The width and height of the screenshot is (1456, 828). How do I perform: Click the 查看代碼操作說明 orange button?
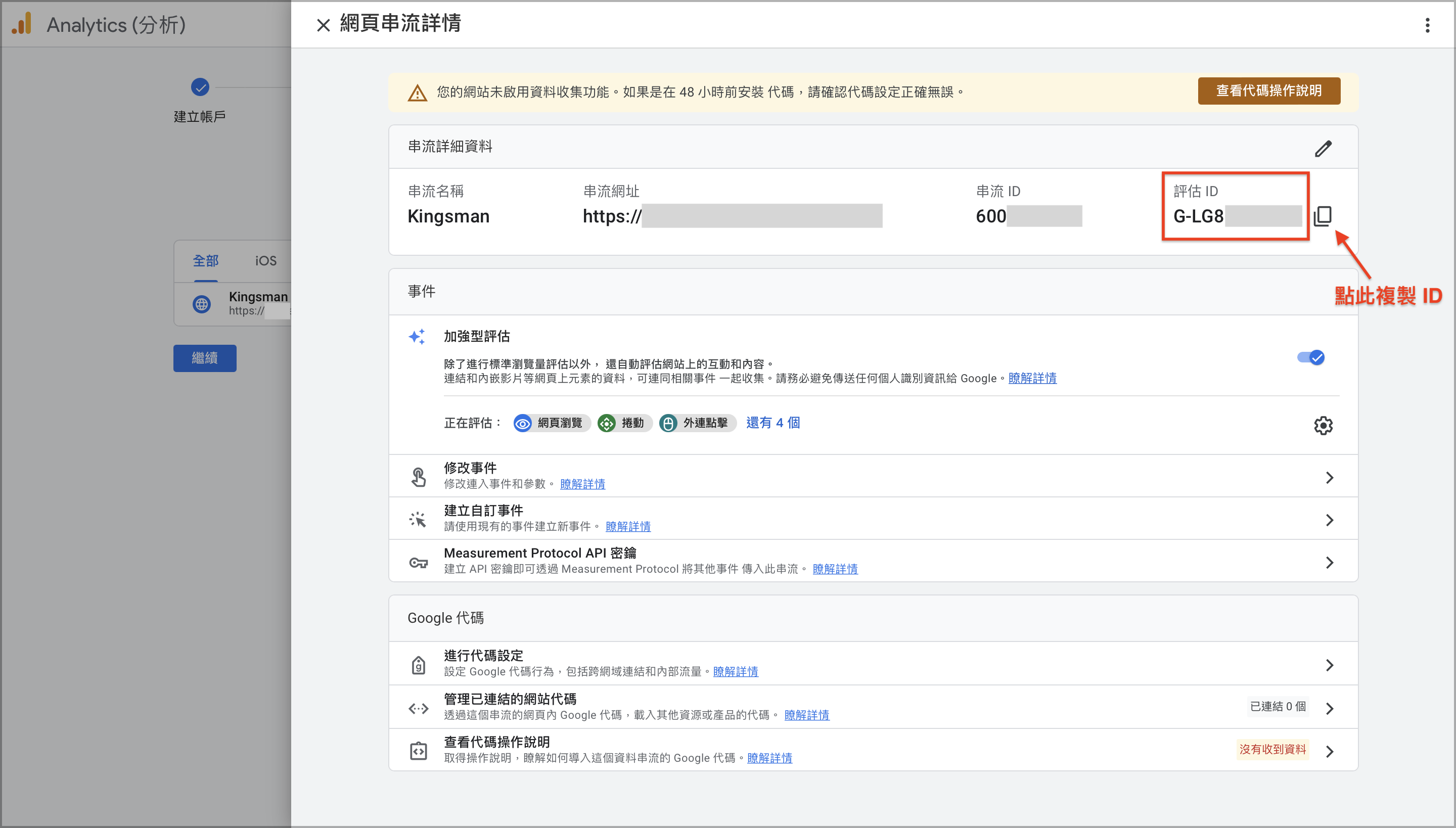[1268, 91]
